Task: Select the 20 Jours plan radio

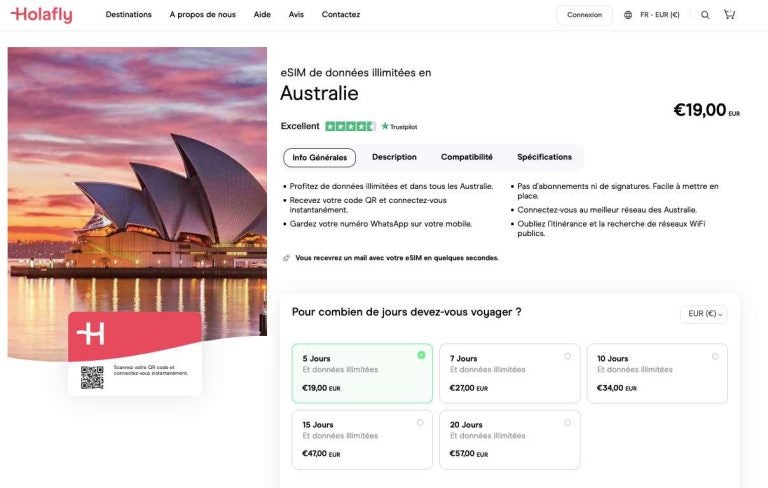Action: (x=567, y=422)
